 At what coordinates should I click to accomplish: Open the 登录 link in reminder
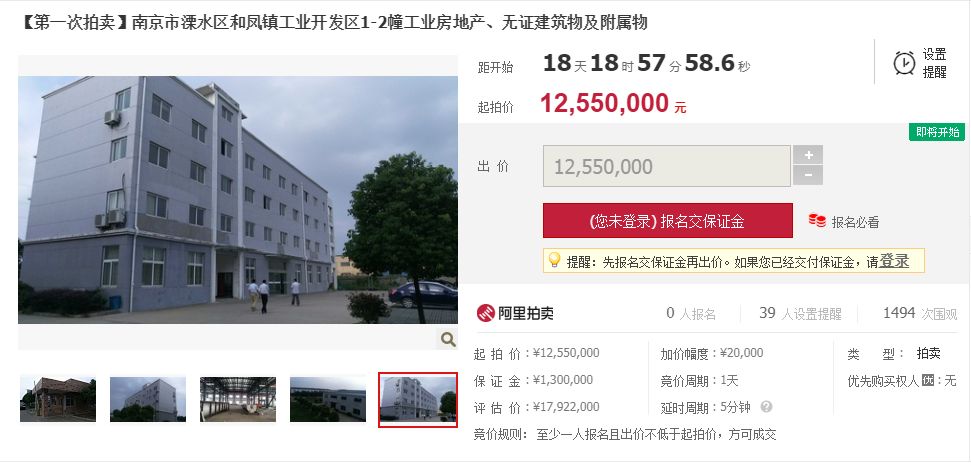894,261
